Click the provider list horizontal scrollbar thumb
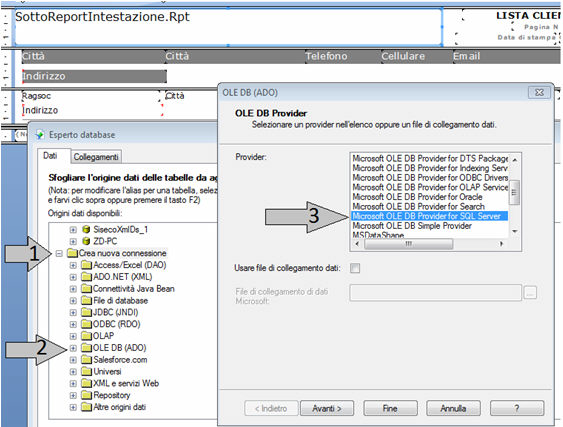Image resolution: width=563 pixels, height=427 pixels. tap(408, 244)
